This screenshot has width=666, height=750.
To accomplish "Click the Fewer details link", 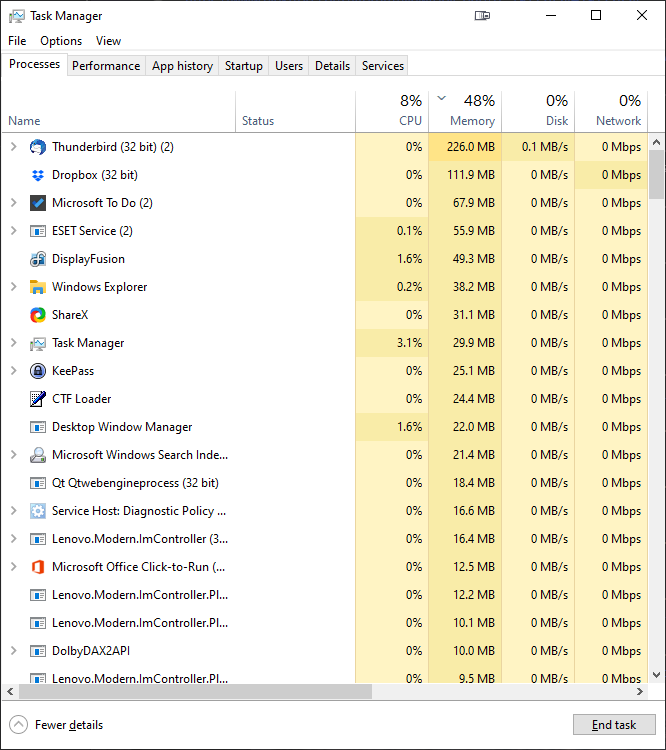I will click(x=69, y=725).
